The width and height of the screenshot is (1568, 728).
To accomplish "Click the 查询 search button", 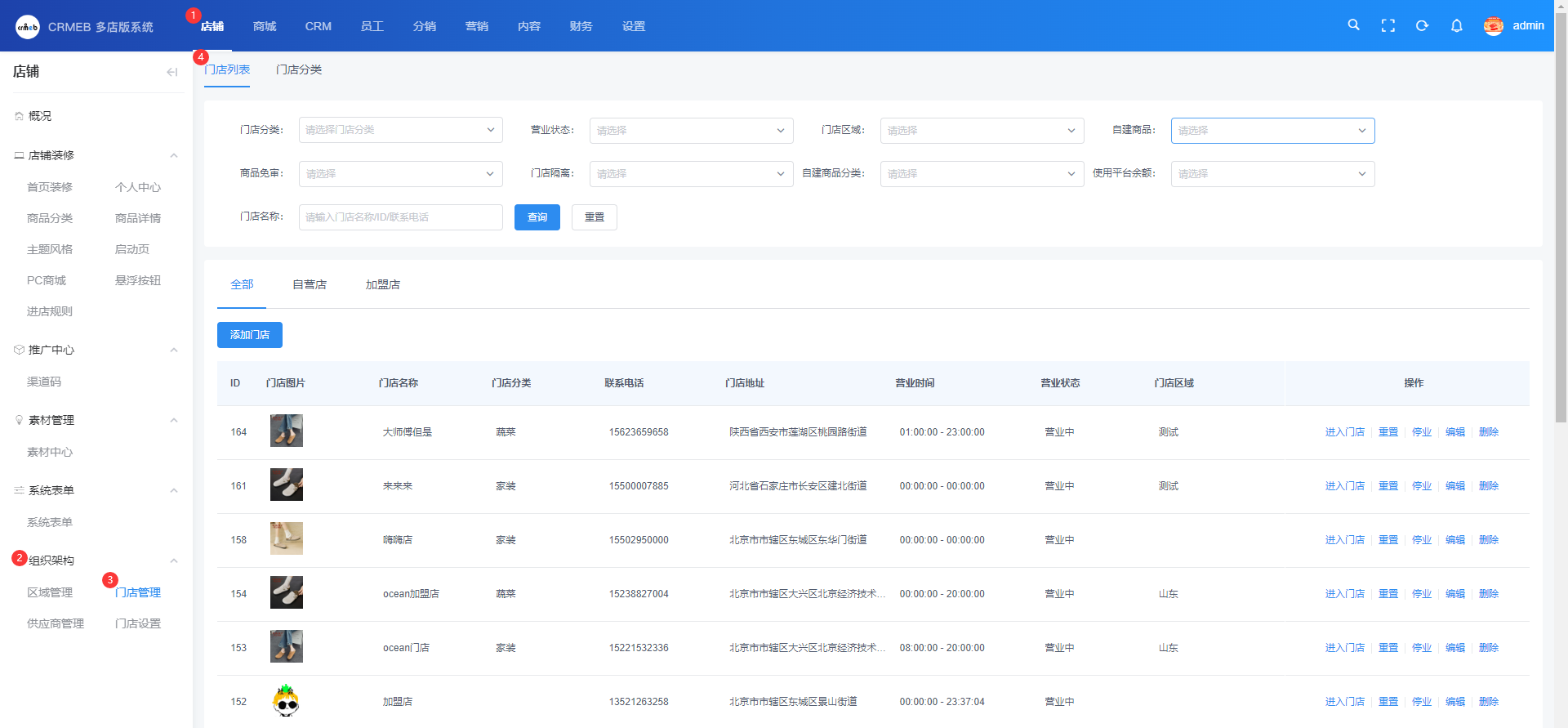I will tap(537, 217).
